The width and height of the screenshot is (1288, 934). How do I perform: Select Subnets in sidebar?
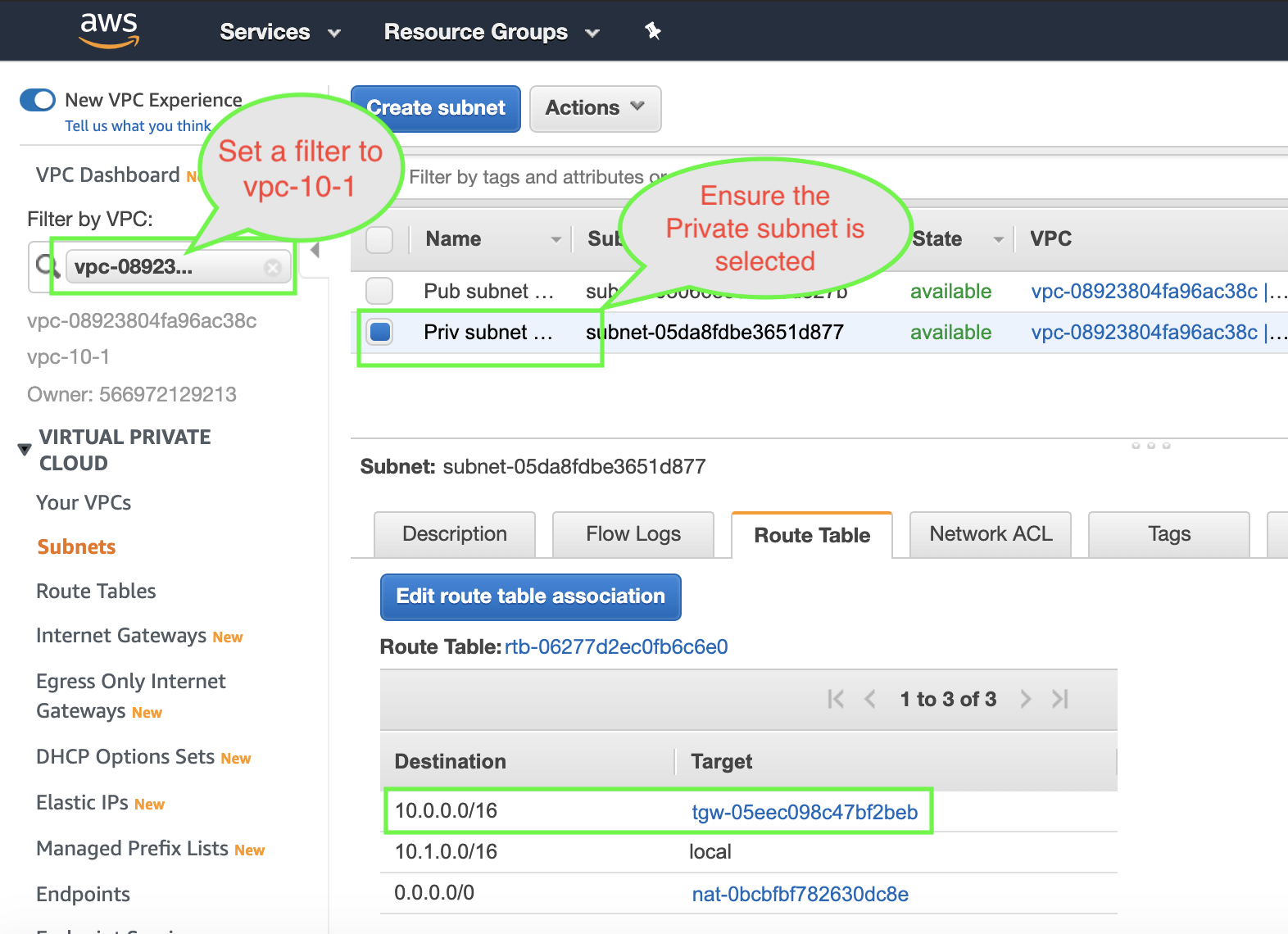(x=76, y=547)
